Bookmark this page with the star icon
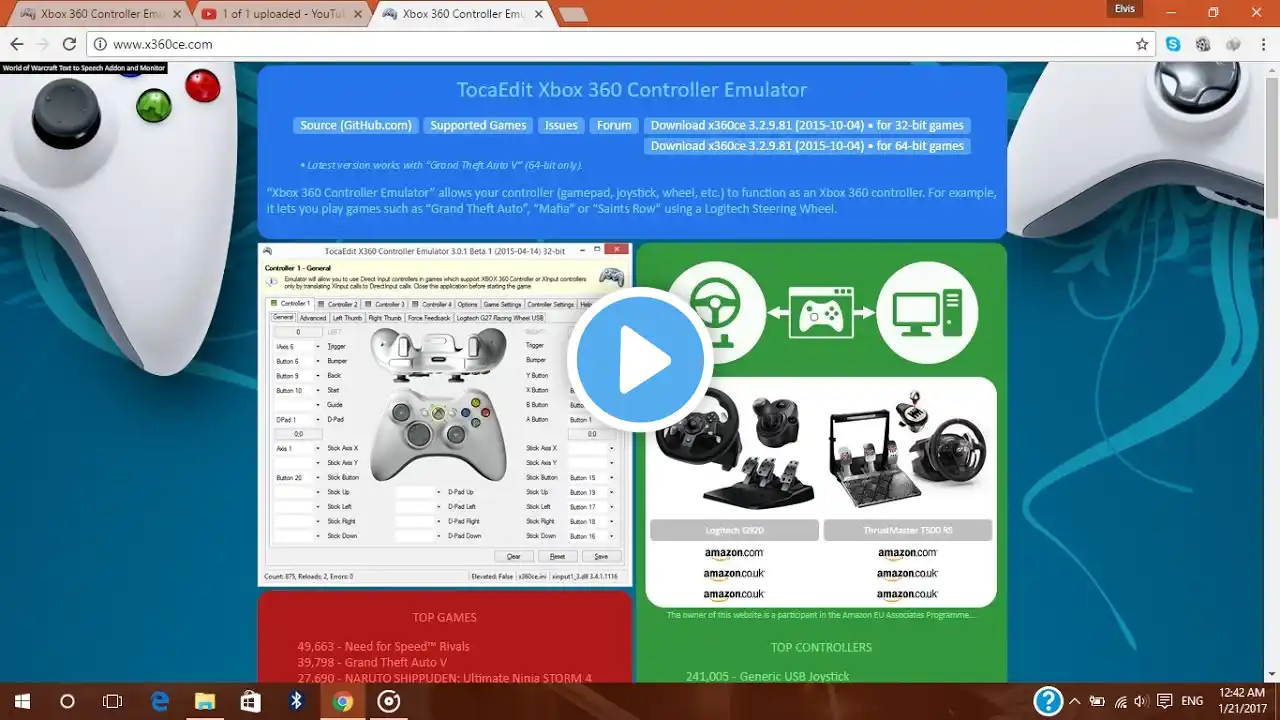 pyautogui.click(x=1142, y=44)
